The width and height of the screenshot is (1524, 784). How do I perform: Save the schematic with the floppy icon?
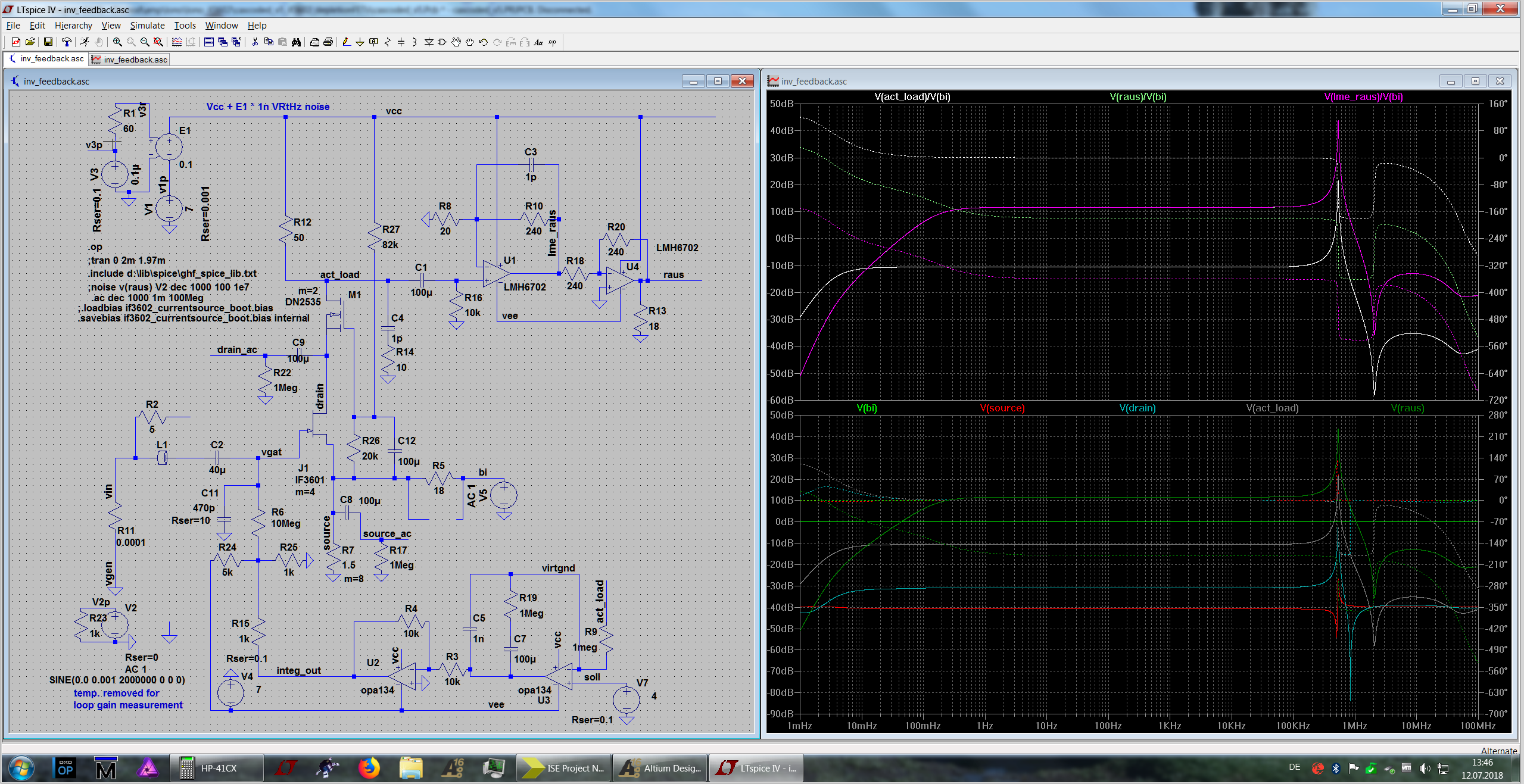click(x=48, y=42)
